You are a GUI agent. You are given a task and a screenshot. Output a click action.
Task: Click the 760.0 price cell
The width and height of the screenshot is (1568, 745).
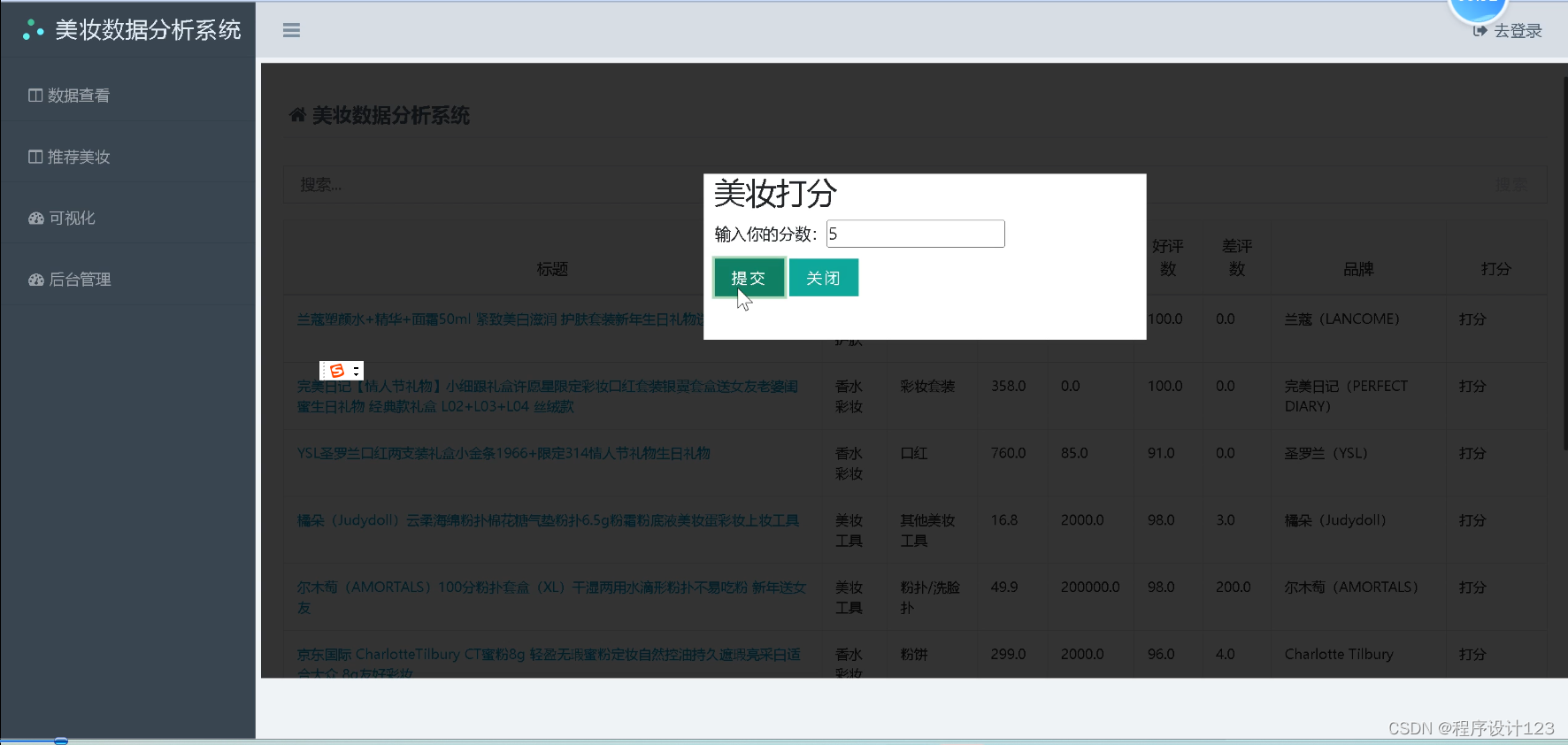1008,453
